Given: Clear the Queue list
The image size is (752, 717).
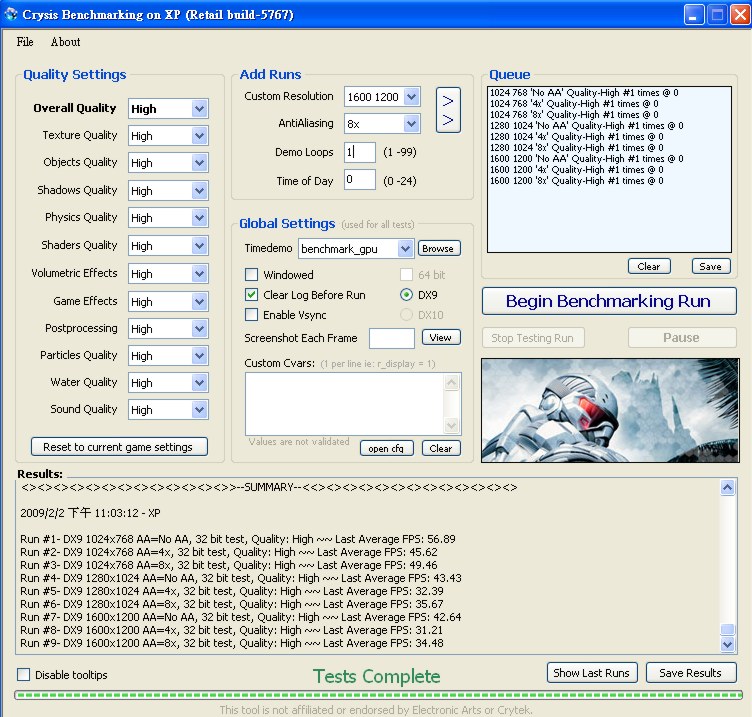Looking at the screenshot, I should coord(649,266).
